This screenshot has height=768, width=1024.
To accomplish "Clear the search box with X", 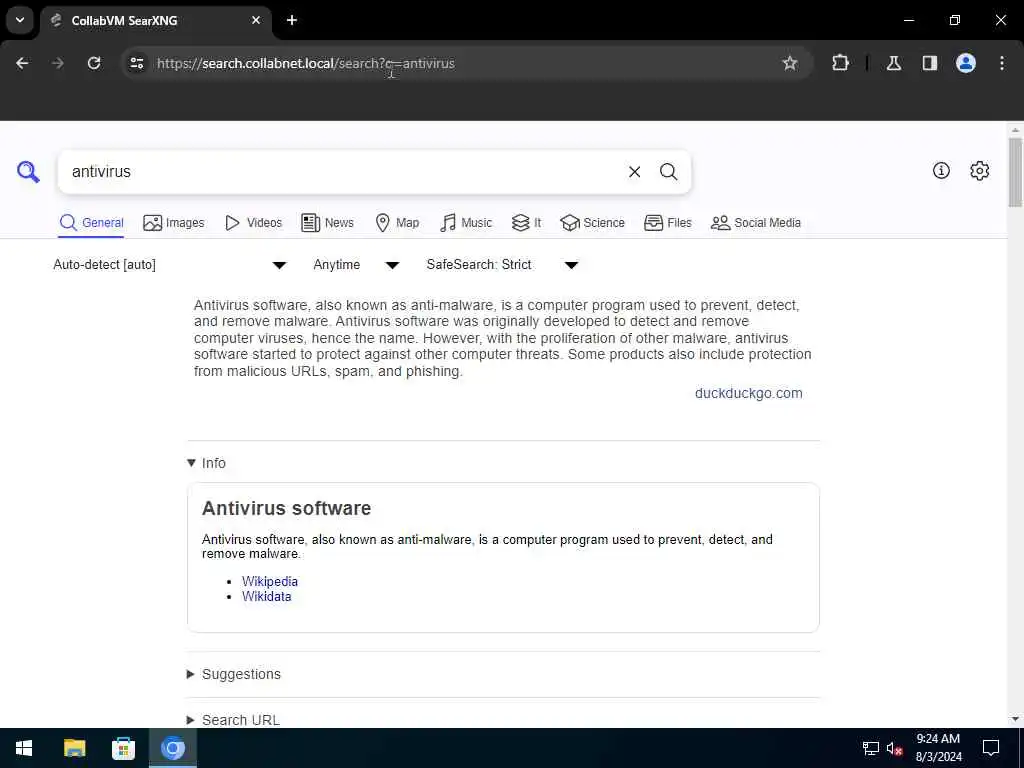I will point(634,172).
